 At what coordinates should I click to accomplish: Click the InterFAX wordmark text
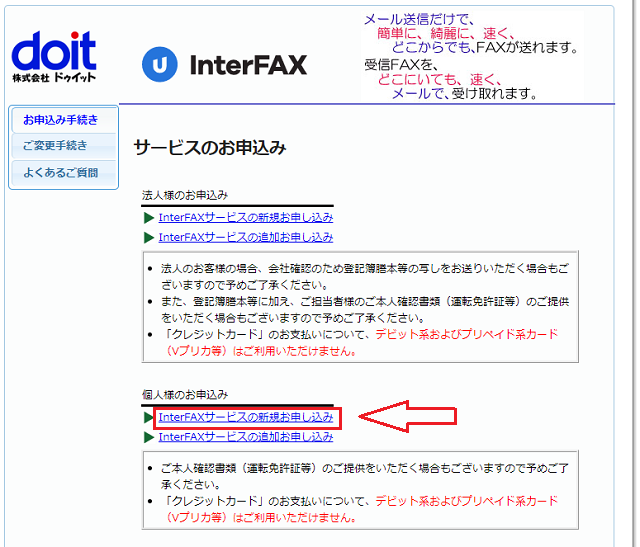point(248,65)
